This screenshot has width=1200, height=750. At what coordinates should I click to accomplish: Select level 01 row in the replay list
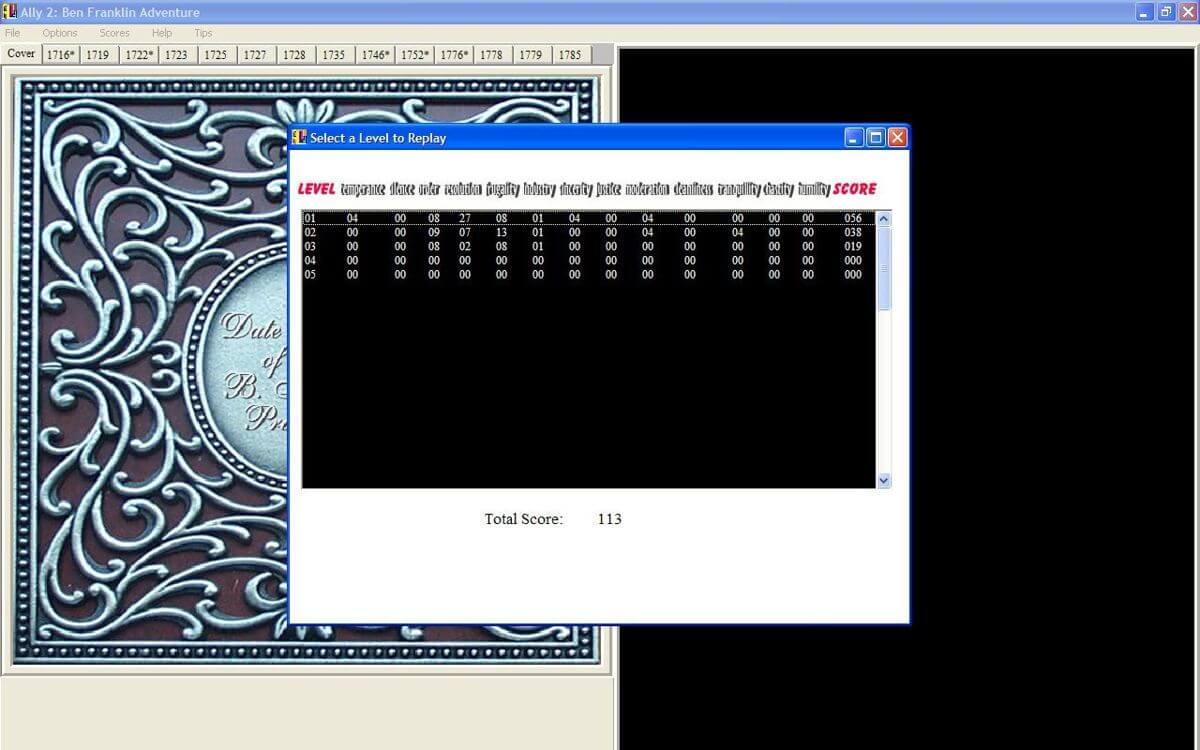click(x=589, y=218)
